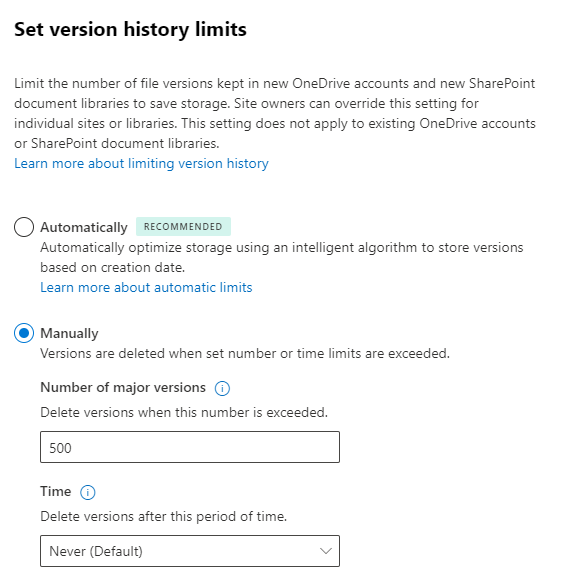Click the Time field label
The image size is (562, 582).
click(55, 491)
